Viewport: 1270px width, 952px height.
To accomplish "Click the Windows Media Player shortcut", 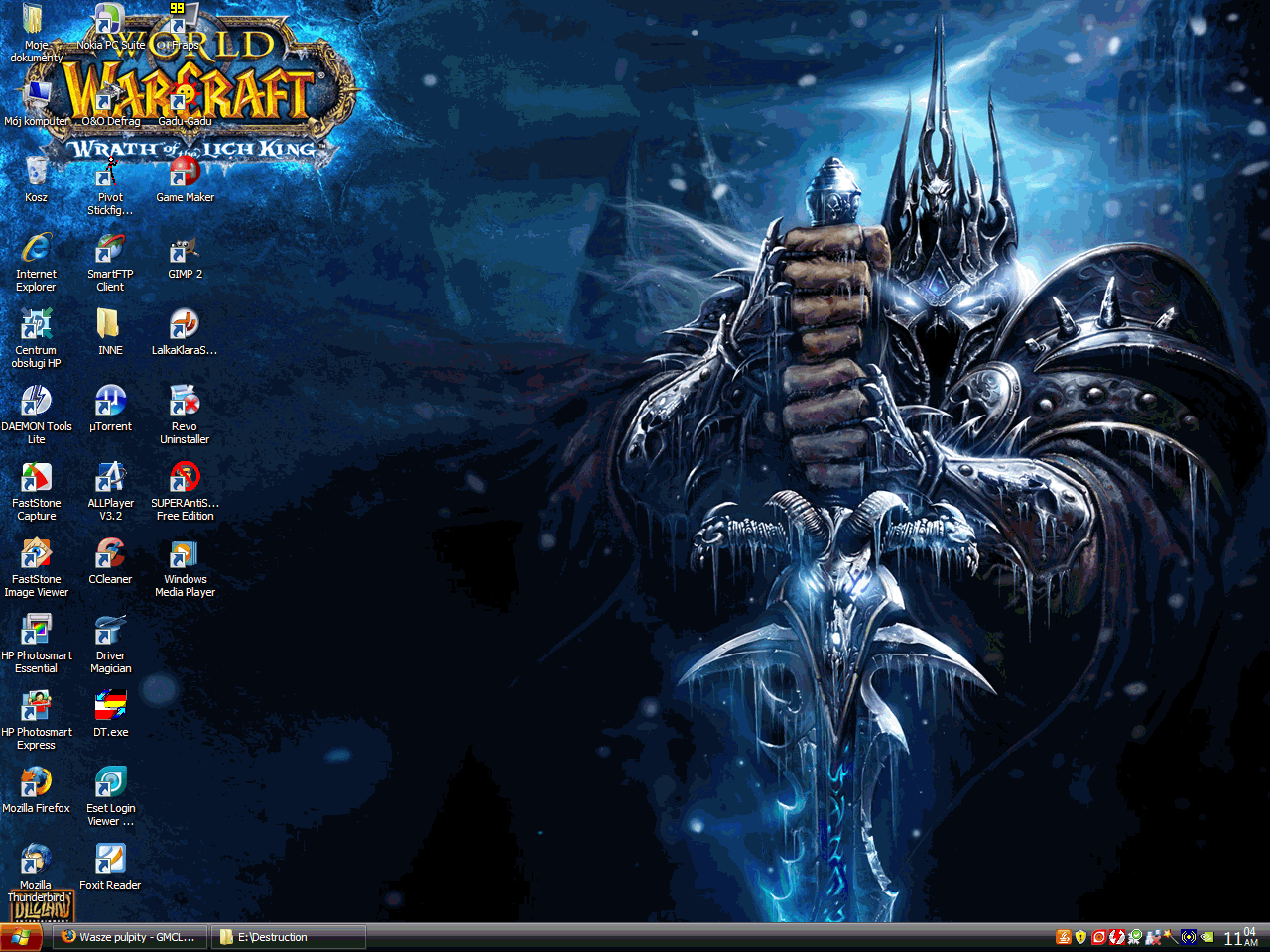I will click(x=185, y=555).
